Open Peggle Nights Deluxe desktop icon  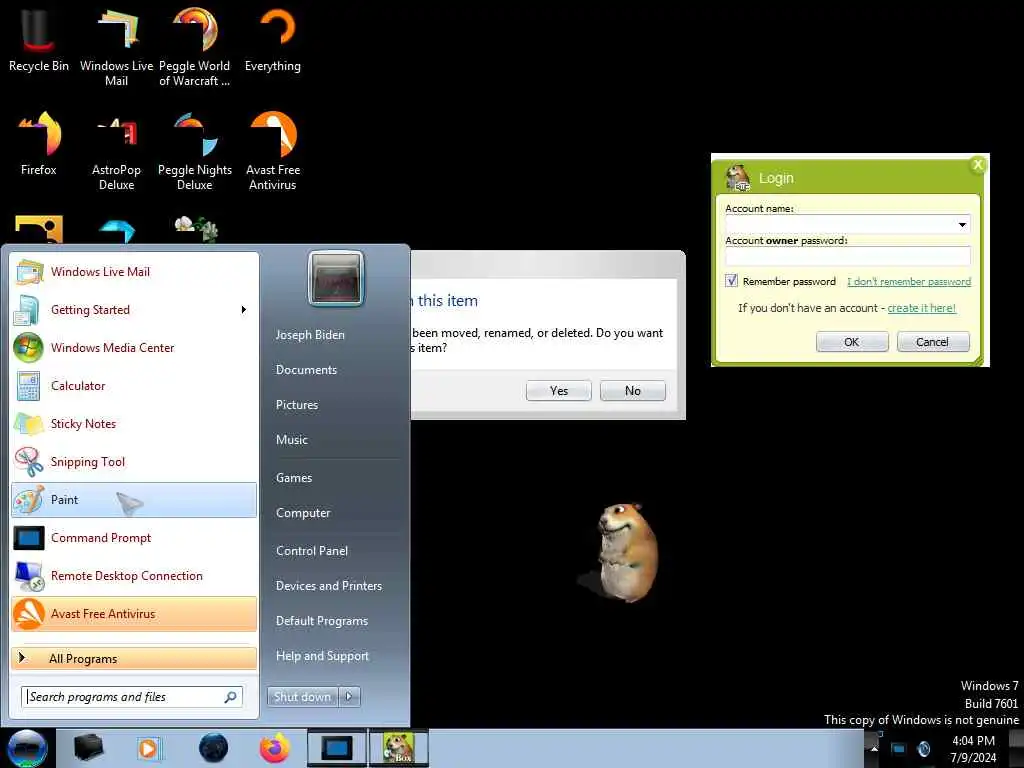point(195,152)
